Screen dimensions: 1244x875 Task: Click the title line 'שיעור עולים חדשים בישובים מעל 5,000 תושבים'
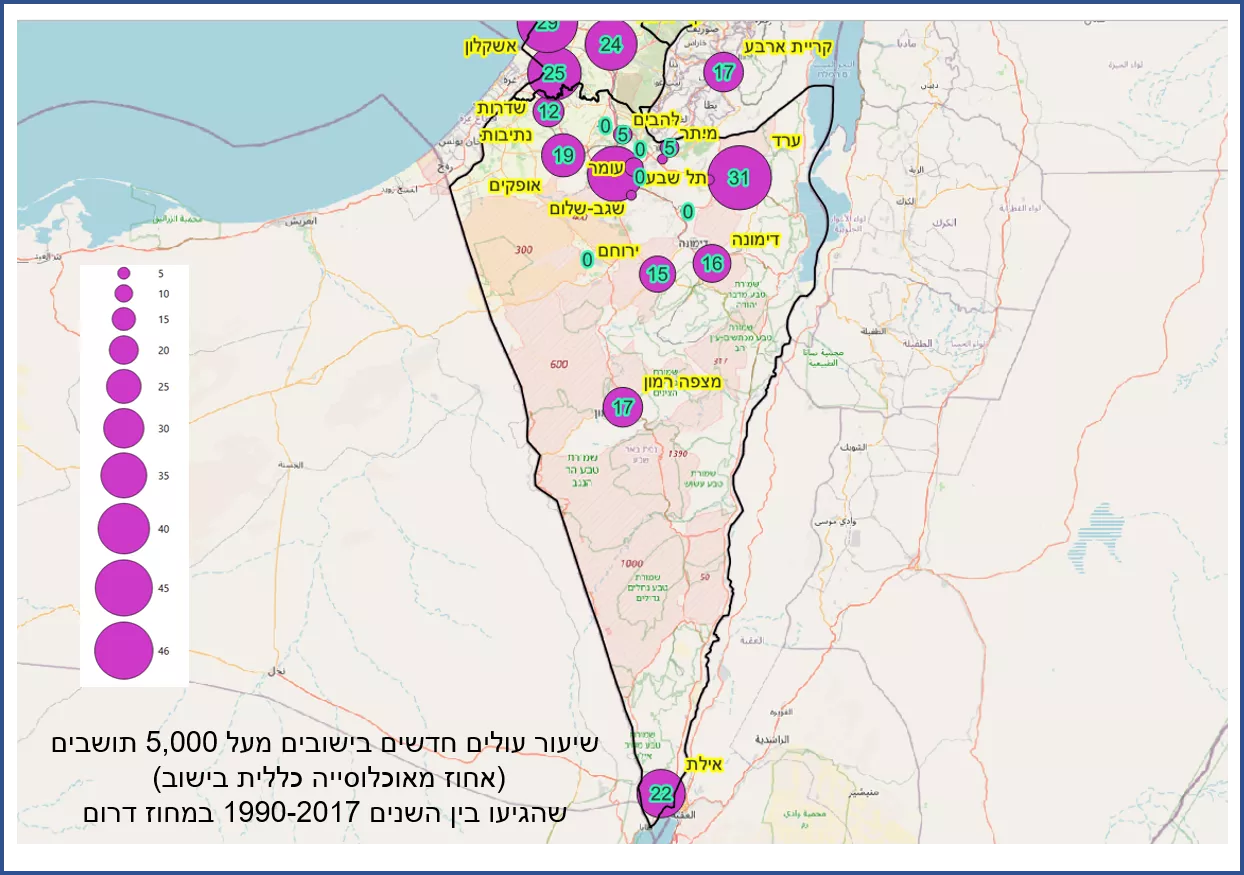pyautogui.click(x=325, y=743)
